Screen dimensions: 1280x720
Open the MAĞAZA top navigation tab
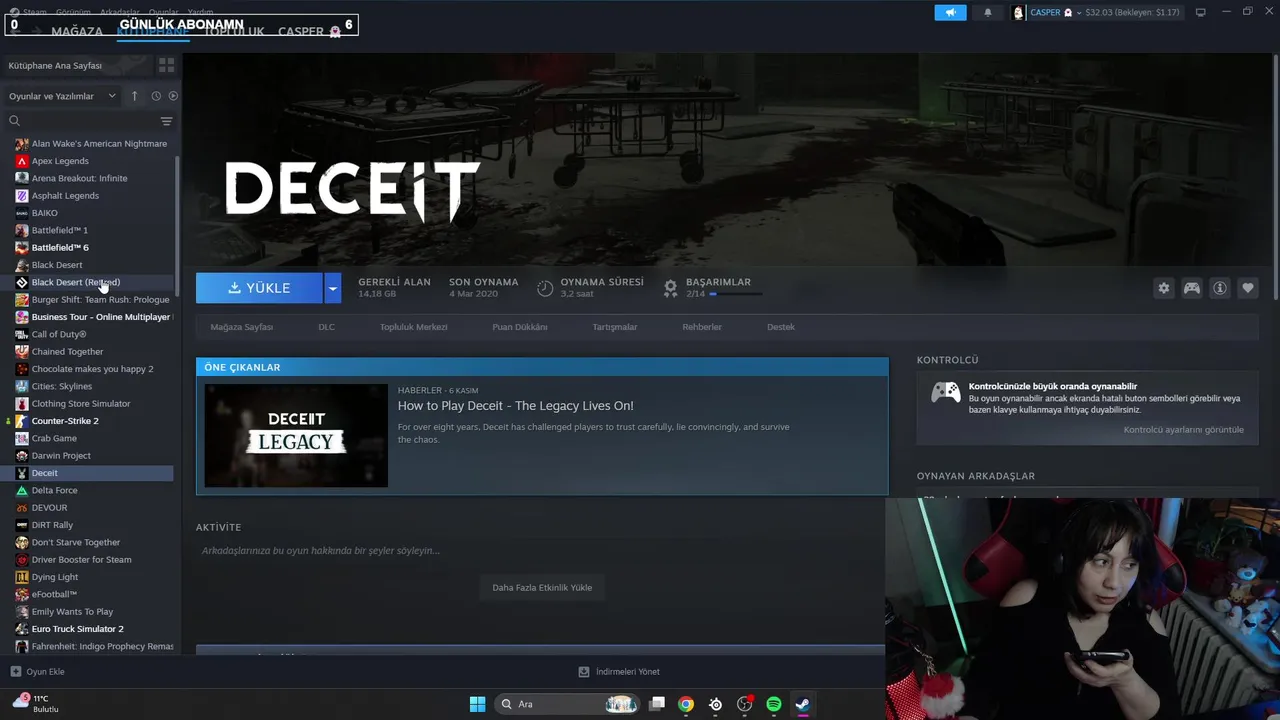pos(77,32)
